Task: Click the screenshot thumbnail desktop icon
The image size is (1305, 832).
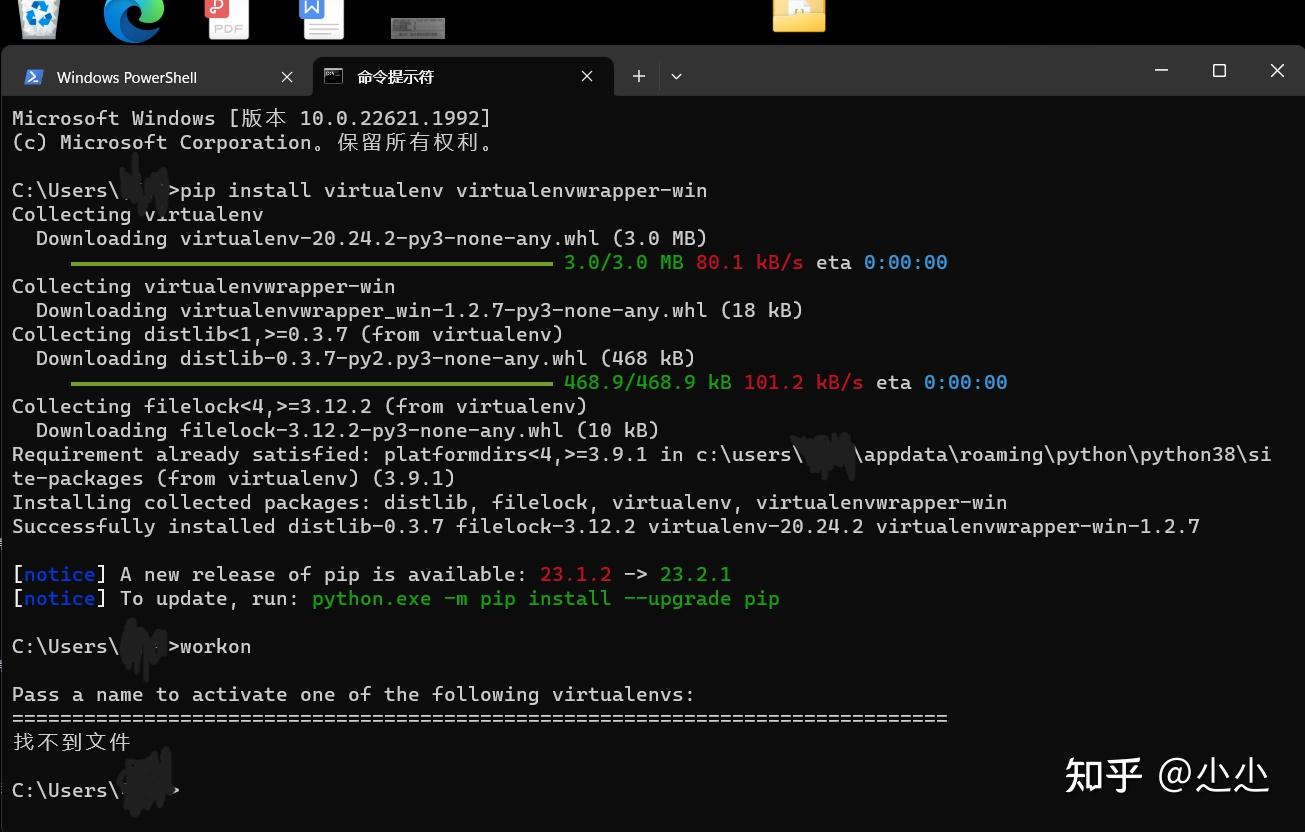Action: pyautogui.click(x=417, y=26)
